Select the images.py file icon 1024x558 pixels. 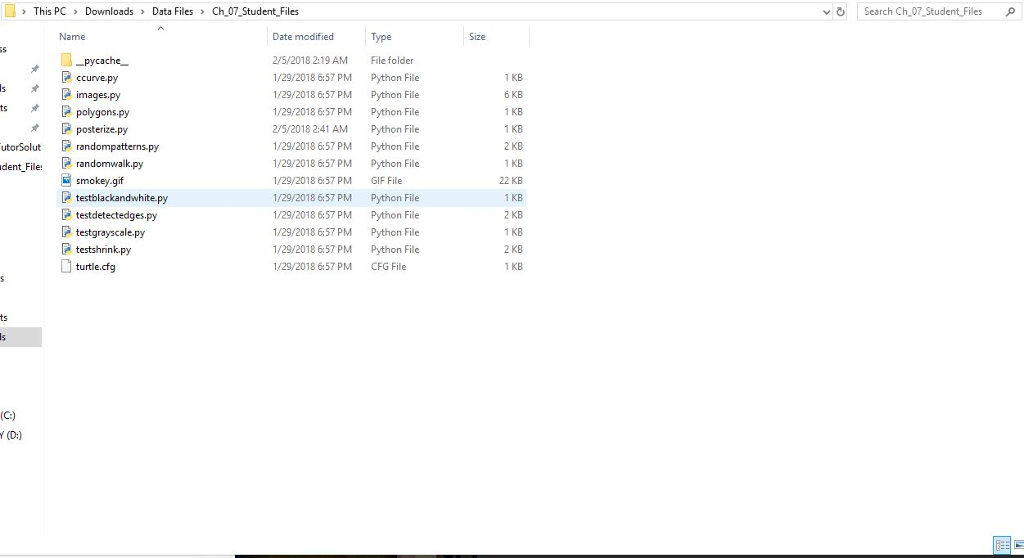click(66, 95)
